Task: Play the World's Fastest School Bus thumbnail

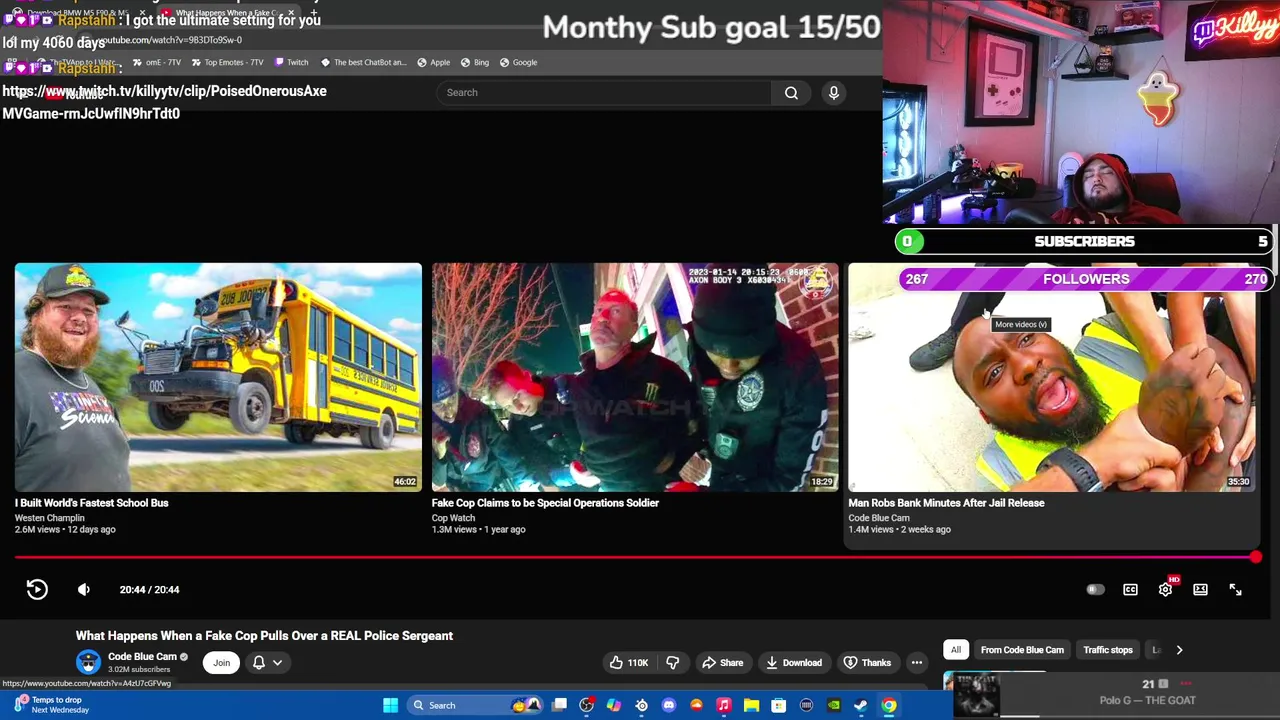Action: pos(218,377)
